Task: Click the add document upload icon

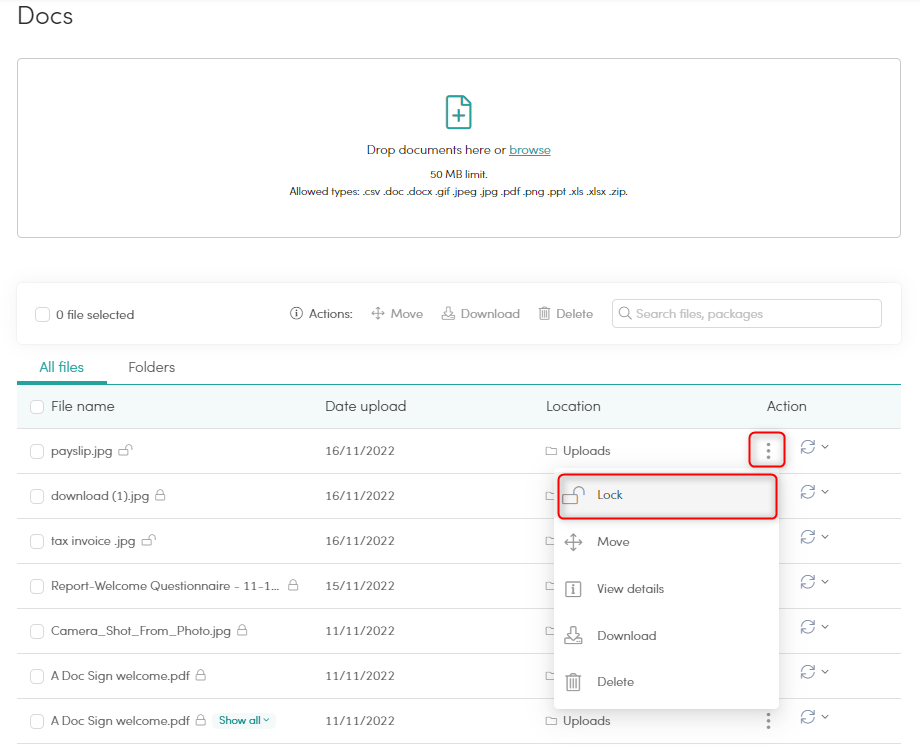Action: tap(458, 112)
